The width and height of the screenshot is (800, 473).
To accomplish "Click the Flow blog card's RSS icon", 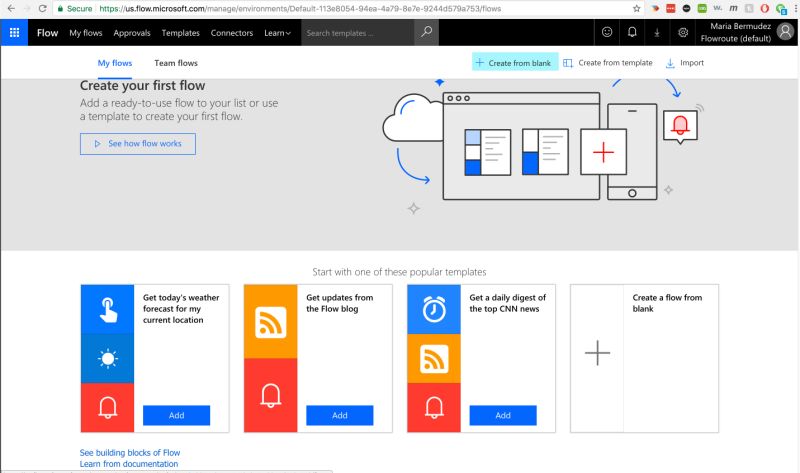I will (270, 322).
